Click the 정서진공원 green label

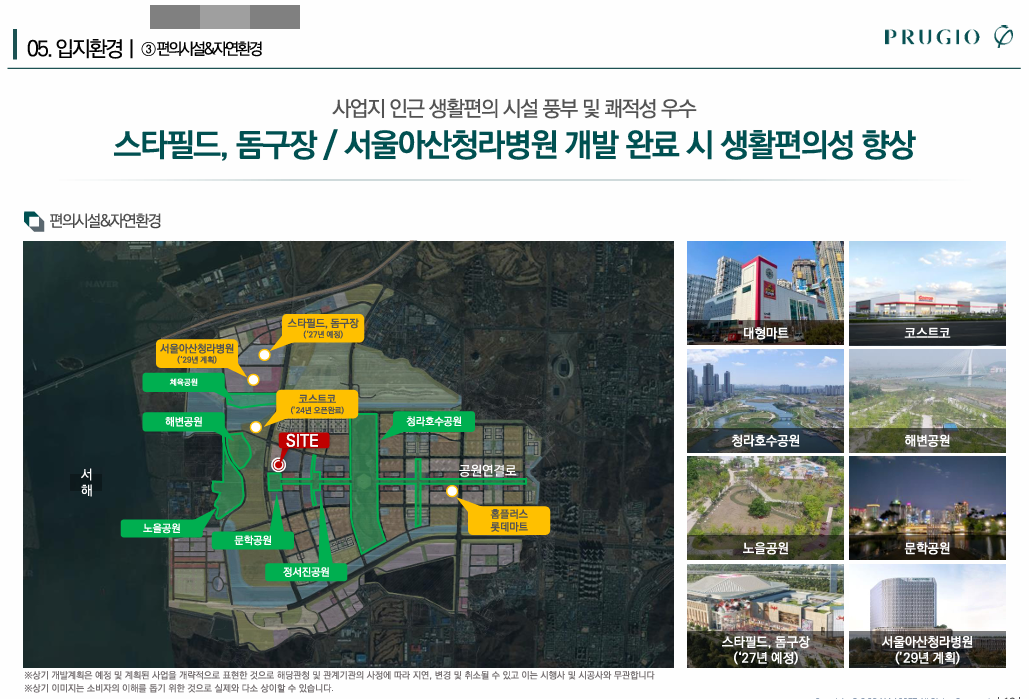306,572
